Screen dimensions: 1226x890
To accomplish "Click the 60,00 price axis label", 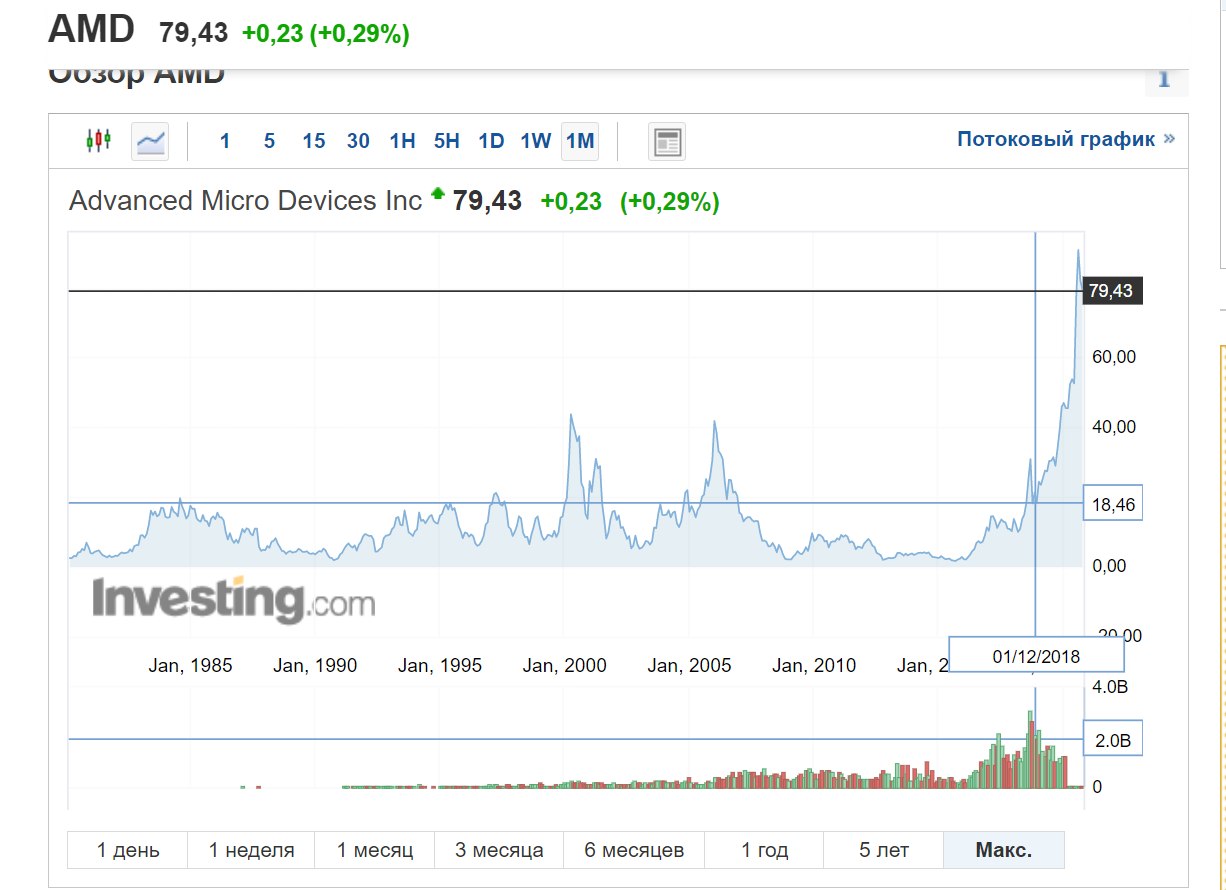I will pyautogui.click(x=1113, y=357).
